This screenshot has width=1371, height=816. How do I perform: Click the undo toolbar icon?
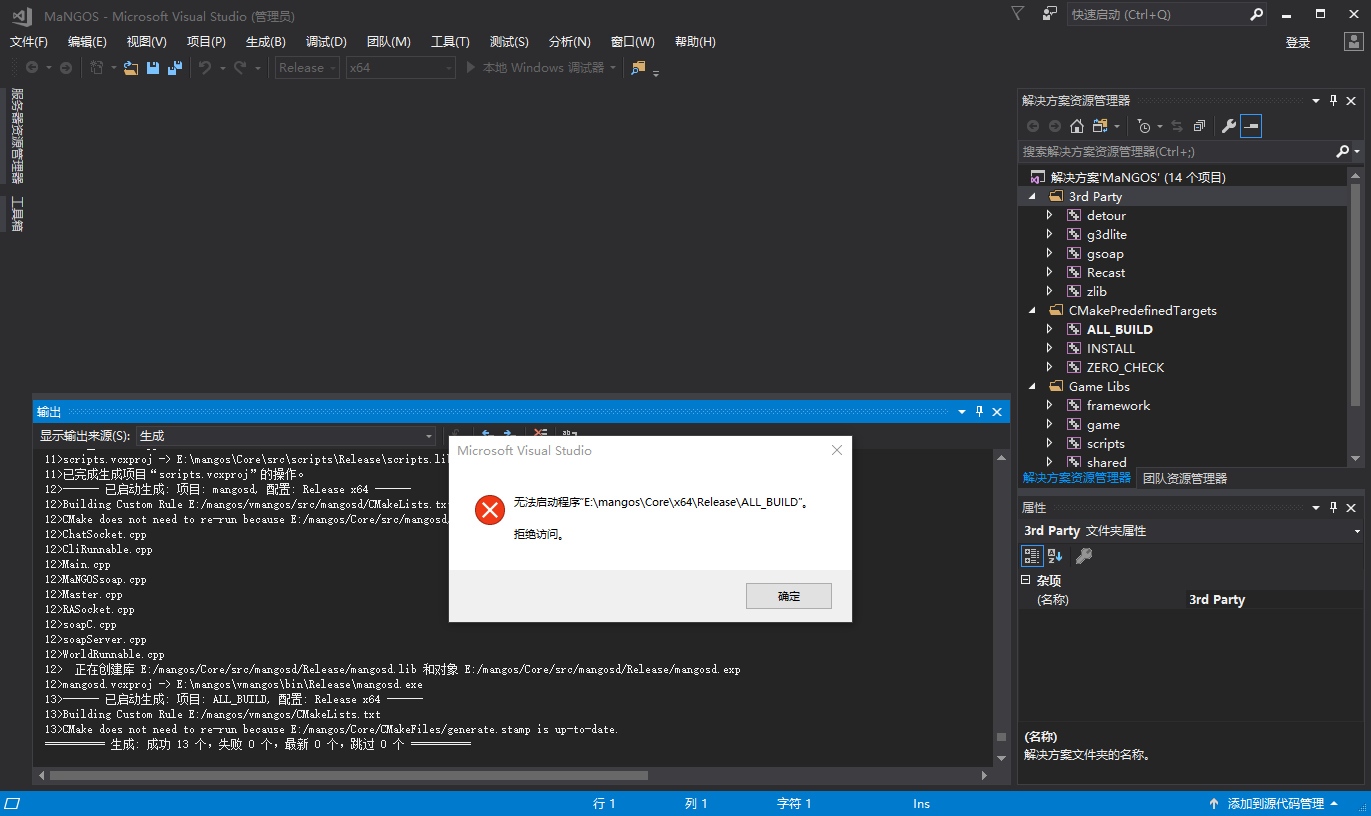[205, 68]
